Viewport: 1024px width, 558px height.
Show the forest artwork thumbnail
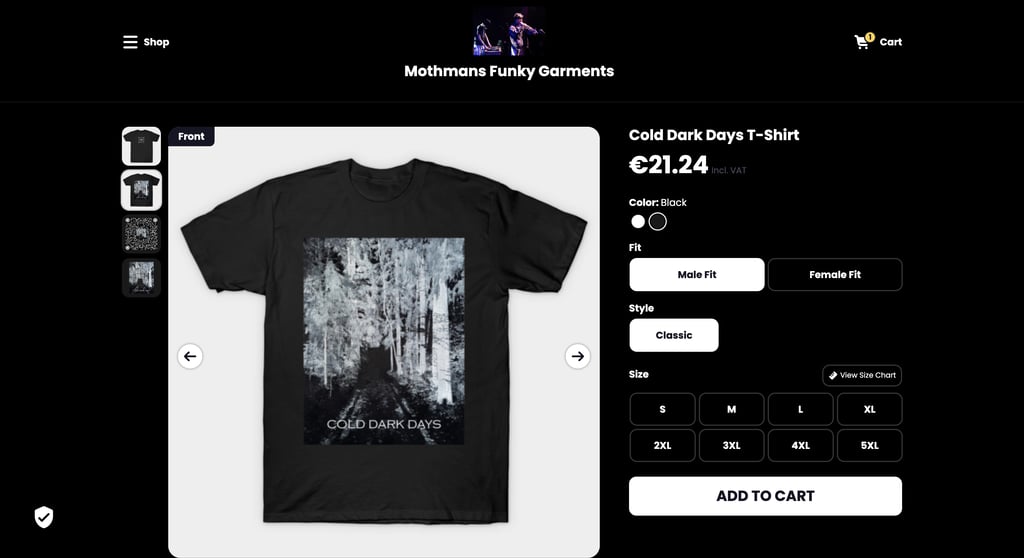coord(141,278)
